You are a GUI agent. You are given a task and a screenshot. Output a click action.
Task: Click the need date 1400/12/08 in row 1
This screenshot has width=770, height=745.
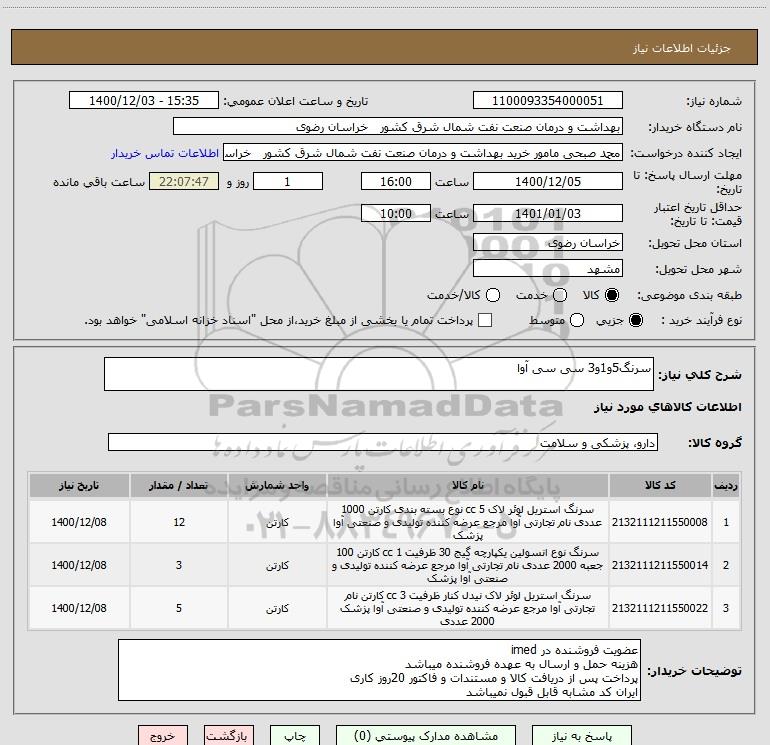click(x=79, y=522)
